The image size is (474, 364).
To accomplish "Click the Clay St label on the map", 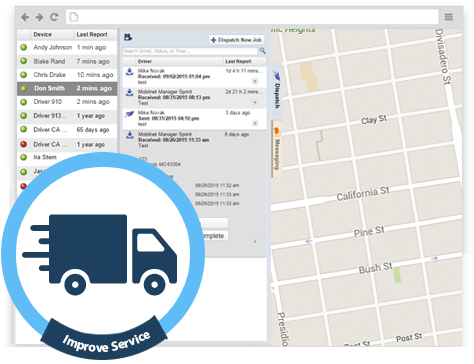I will coord(374,120).
